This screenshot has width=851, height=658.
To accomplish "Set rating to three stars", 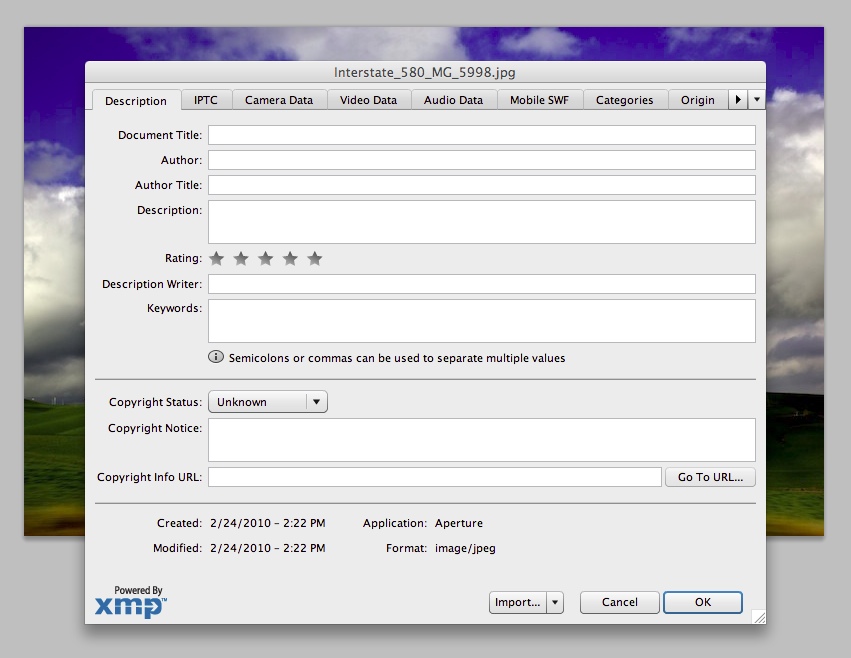I will pyautogui.click(x=265, y=259).
